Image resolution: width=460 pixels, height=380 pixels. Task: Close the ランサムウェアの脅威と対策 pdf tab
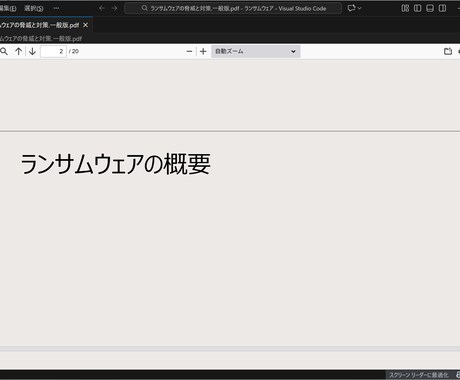[86, 25]
